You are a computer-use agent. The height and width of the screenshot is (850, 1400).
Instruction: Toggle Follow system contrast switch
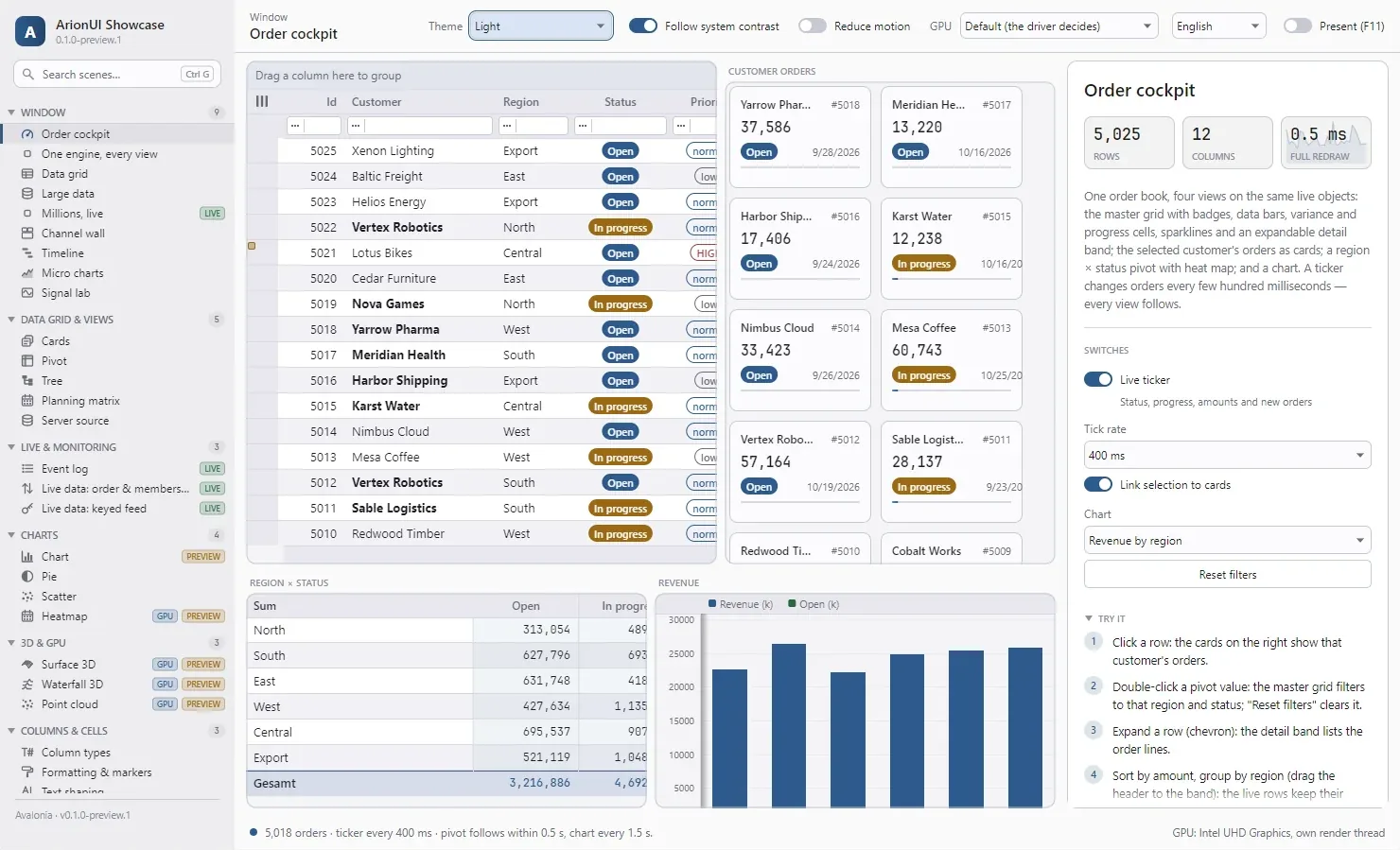643,26
